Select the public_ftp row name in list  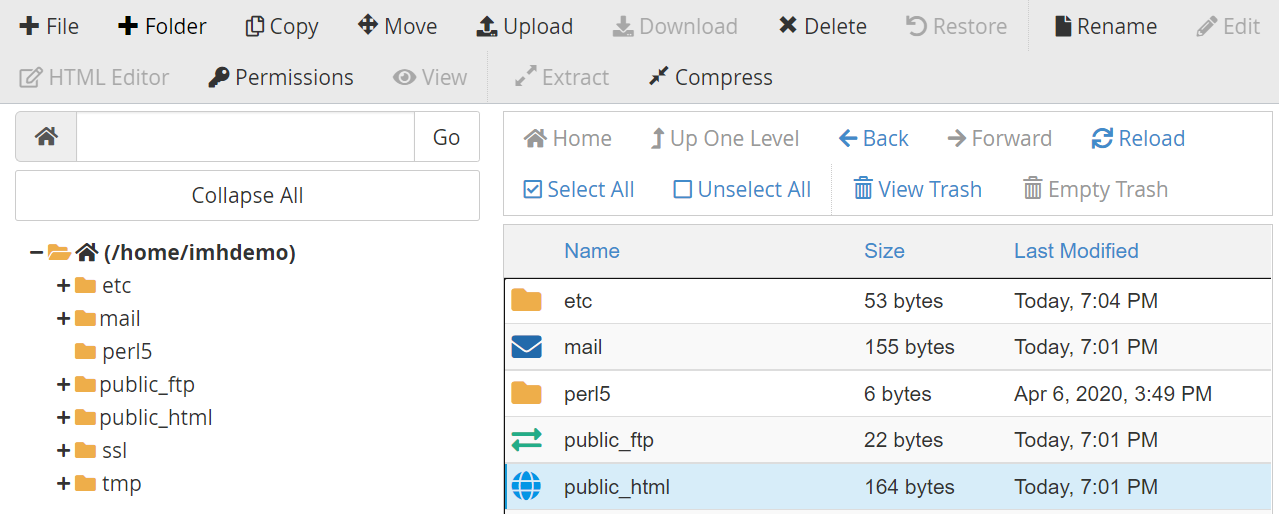[x=609, y=440]
